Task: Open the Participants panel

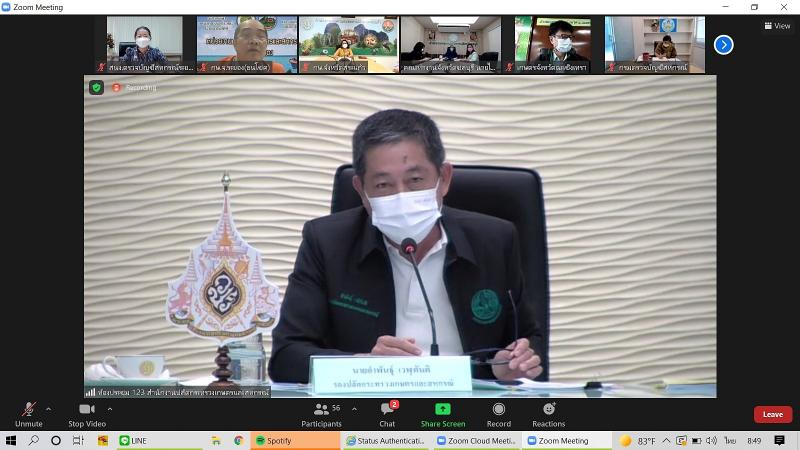Action: (321, 414)
